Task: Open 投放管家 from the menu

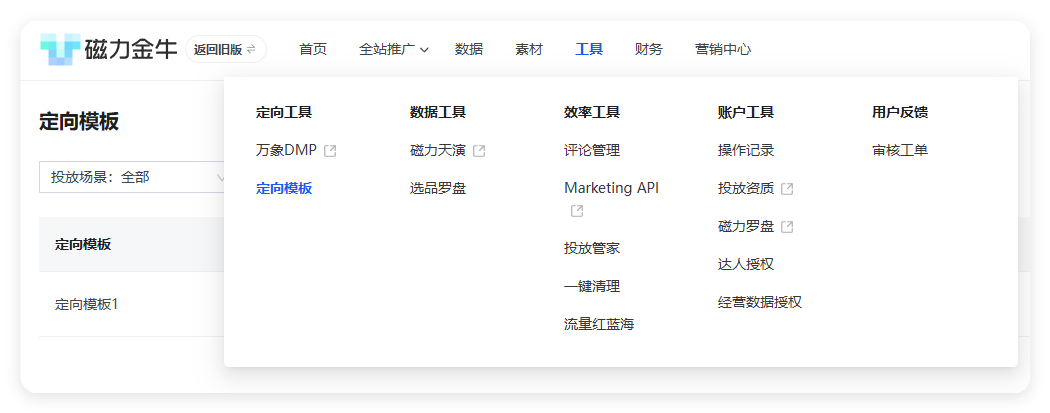Action: (x=592, y=248)
